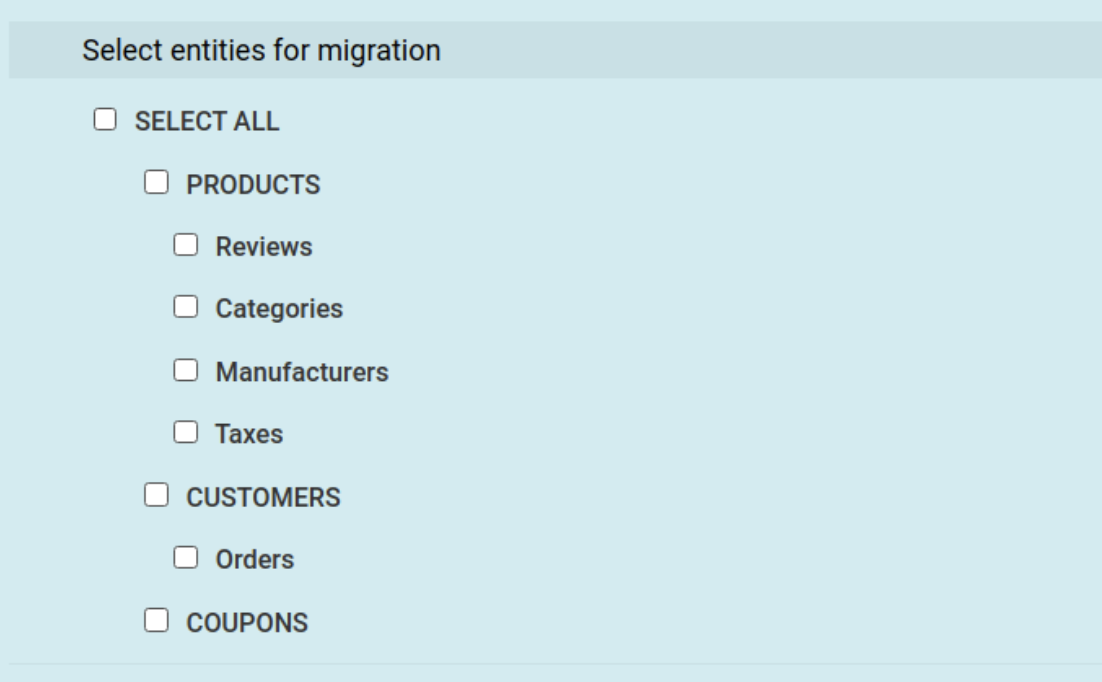Enable the PRODUCTS checkbox
Viewport: 1102px width, 682px height.
(x=156, y=183)
